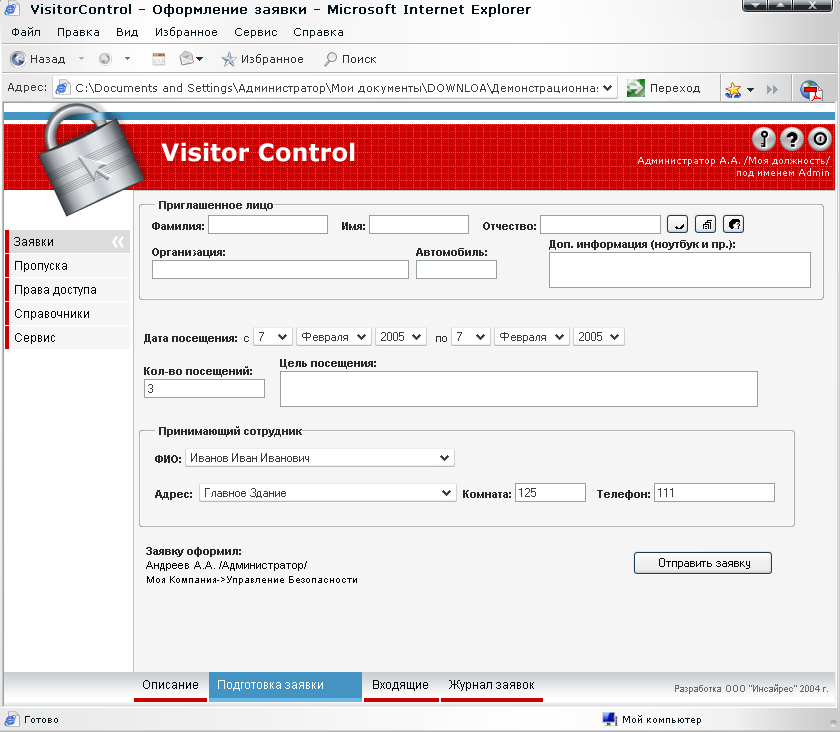Click the Имя input field
840x732 pixels.
pos(419,225)
